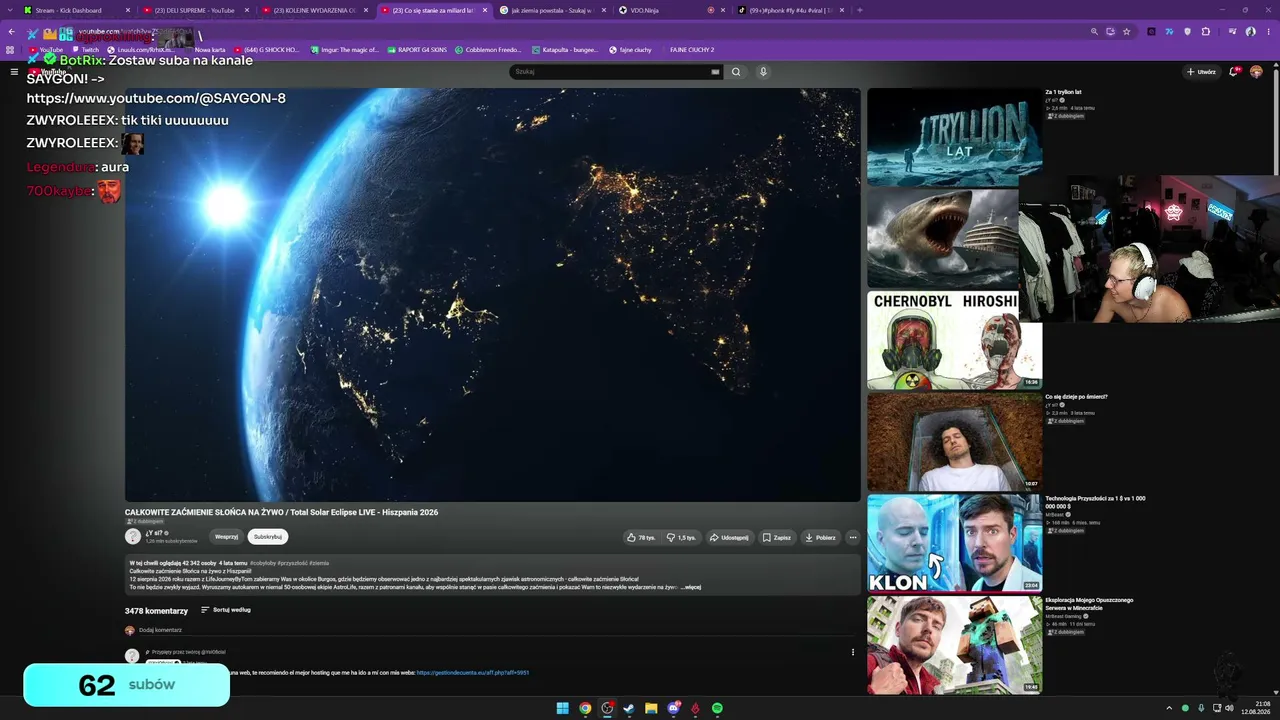Go back with the browser back arrow
This screenshot has height=720, width=1280.
click(x=12, y=31)
